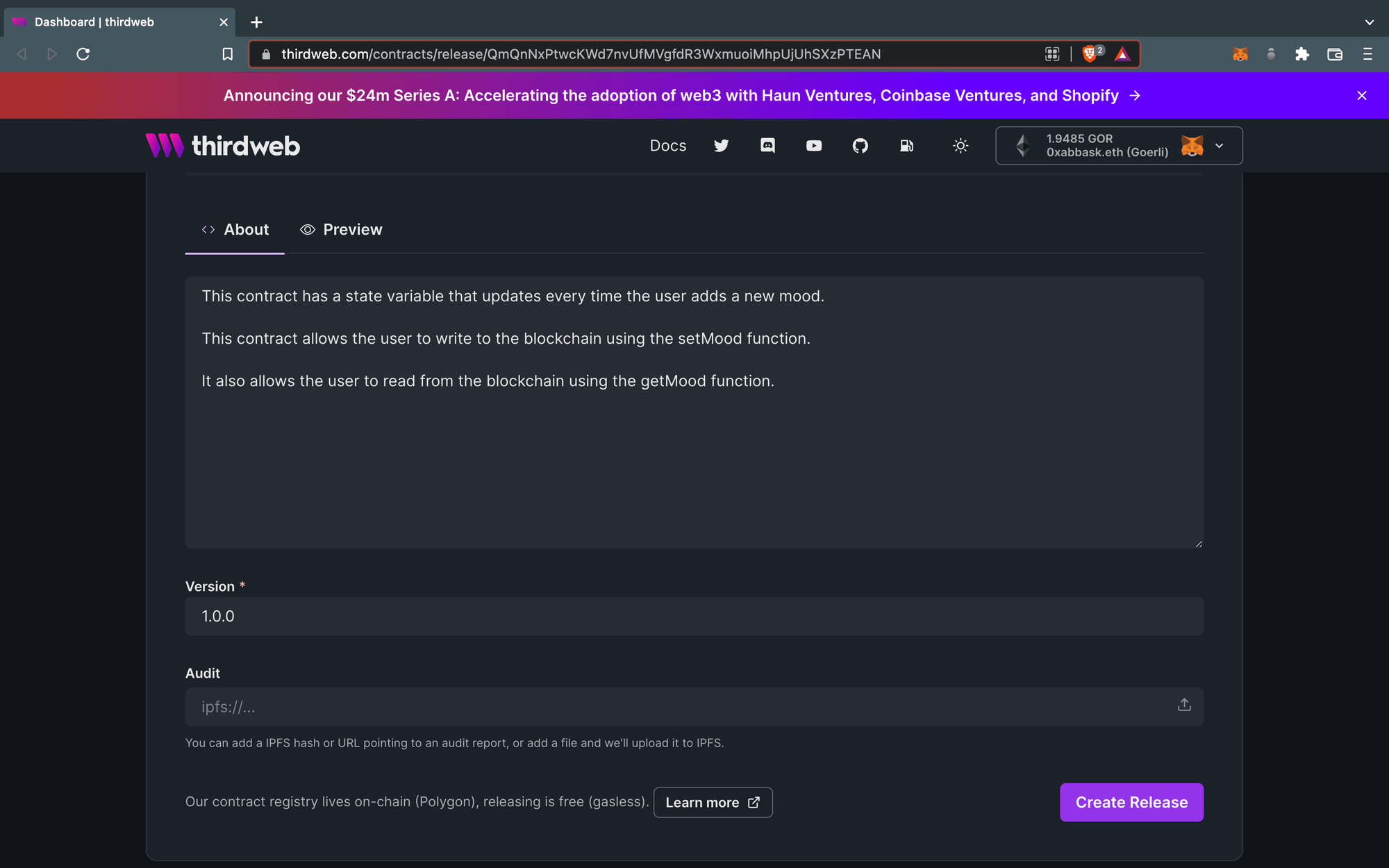Toggle light mode with the sun icon

click(960, 146)
